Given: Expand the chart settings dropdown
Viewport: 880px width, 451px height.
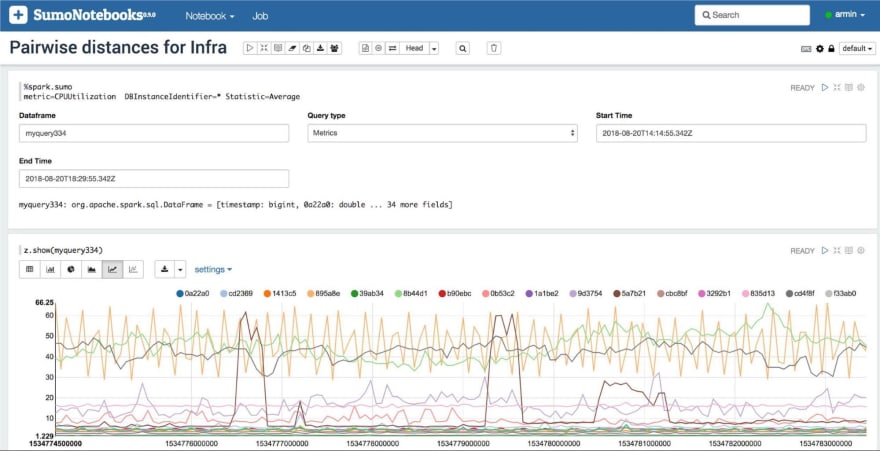Looking at the screenshot, I should pyautogui.click(x=213, y=270).
